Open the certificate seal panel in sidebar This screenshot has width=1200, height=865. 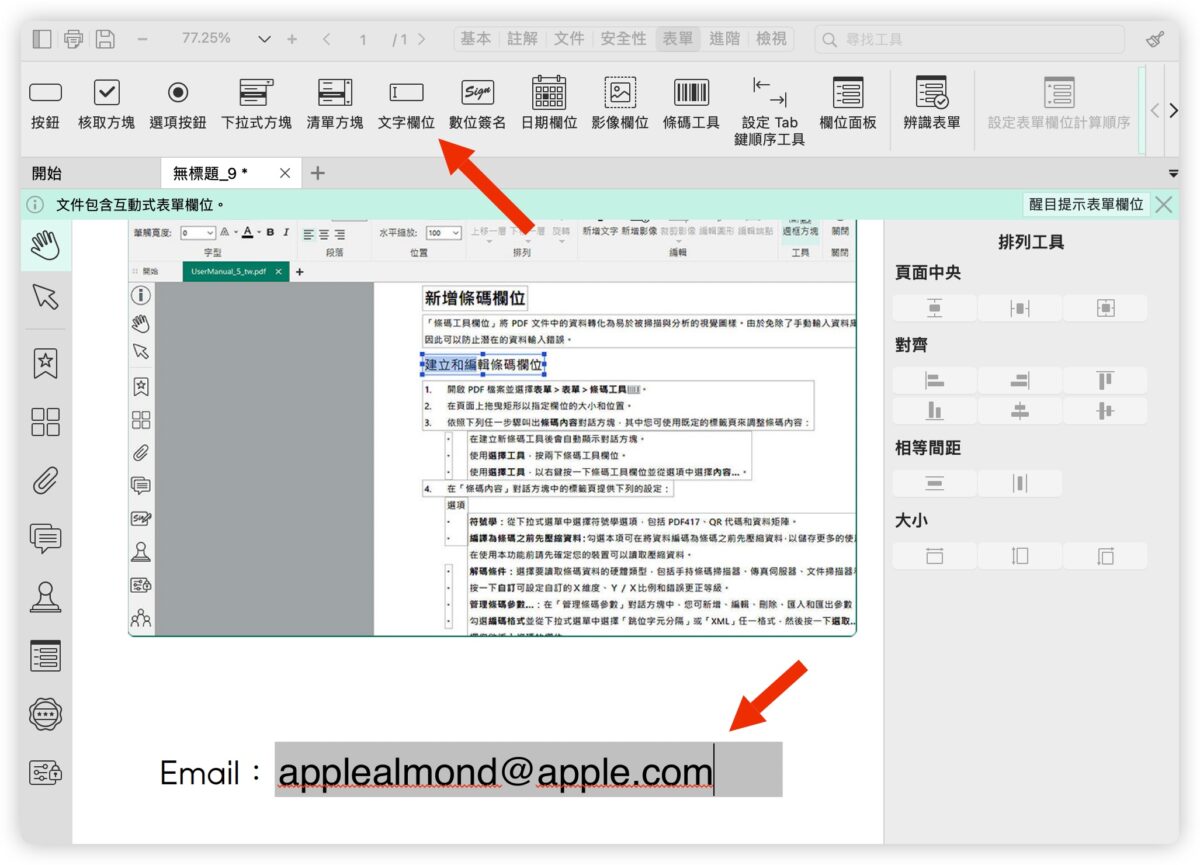pos(45,714)
